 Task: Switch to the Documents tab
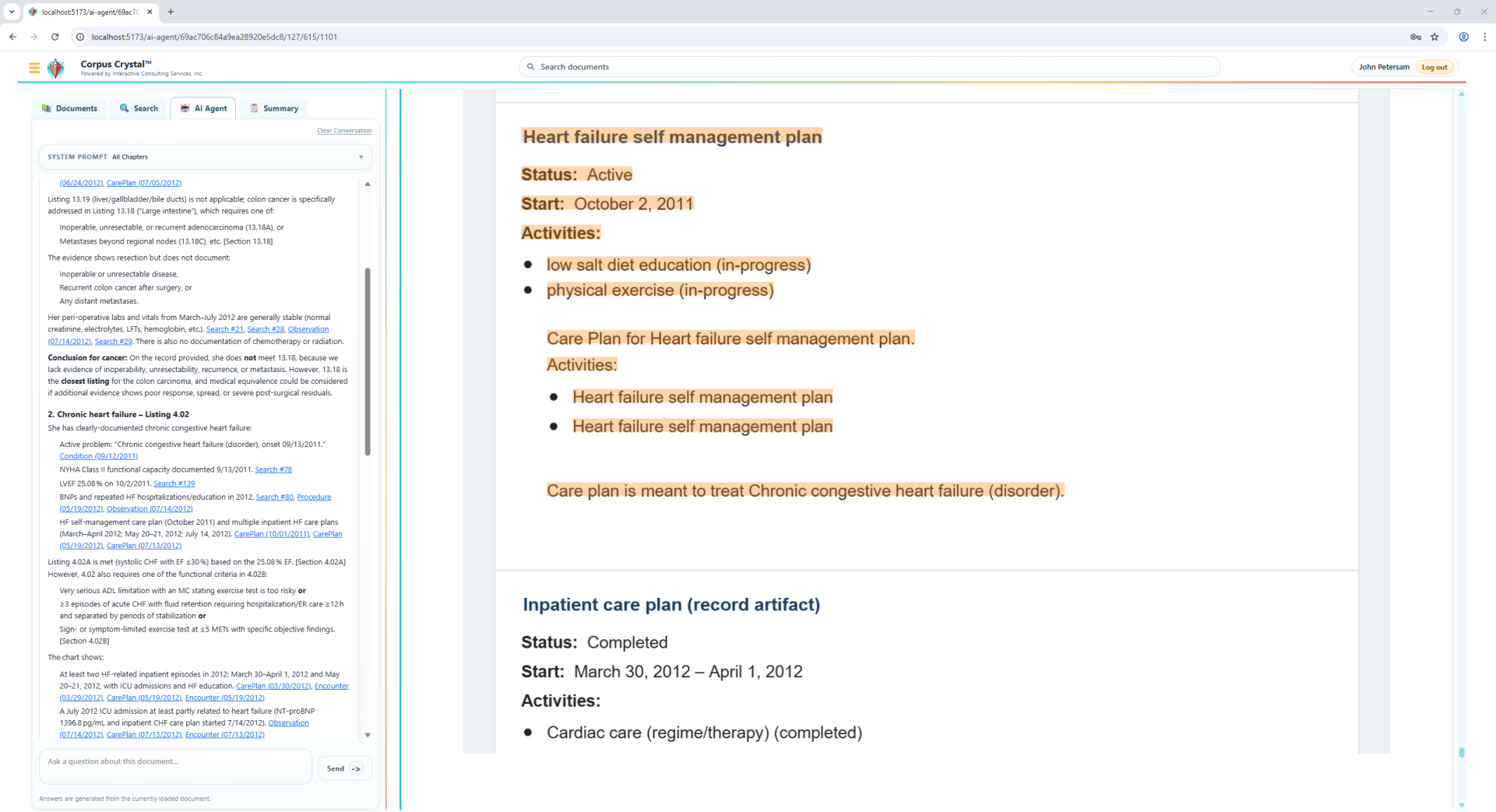(x=69, y=108)
